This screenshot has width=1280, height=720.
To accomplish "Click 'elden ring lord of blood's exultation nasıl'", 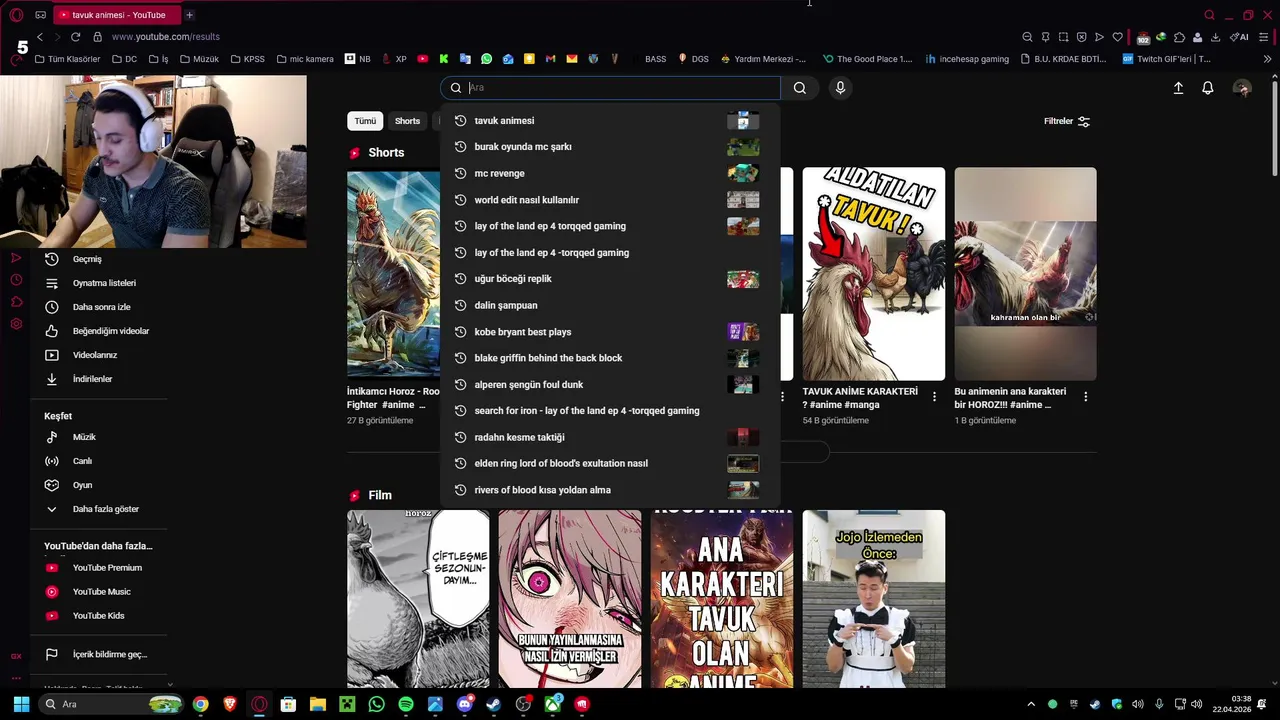I will [610, 463].
